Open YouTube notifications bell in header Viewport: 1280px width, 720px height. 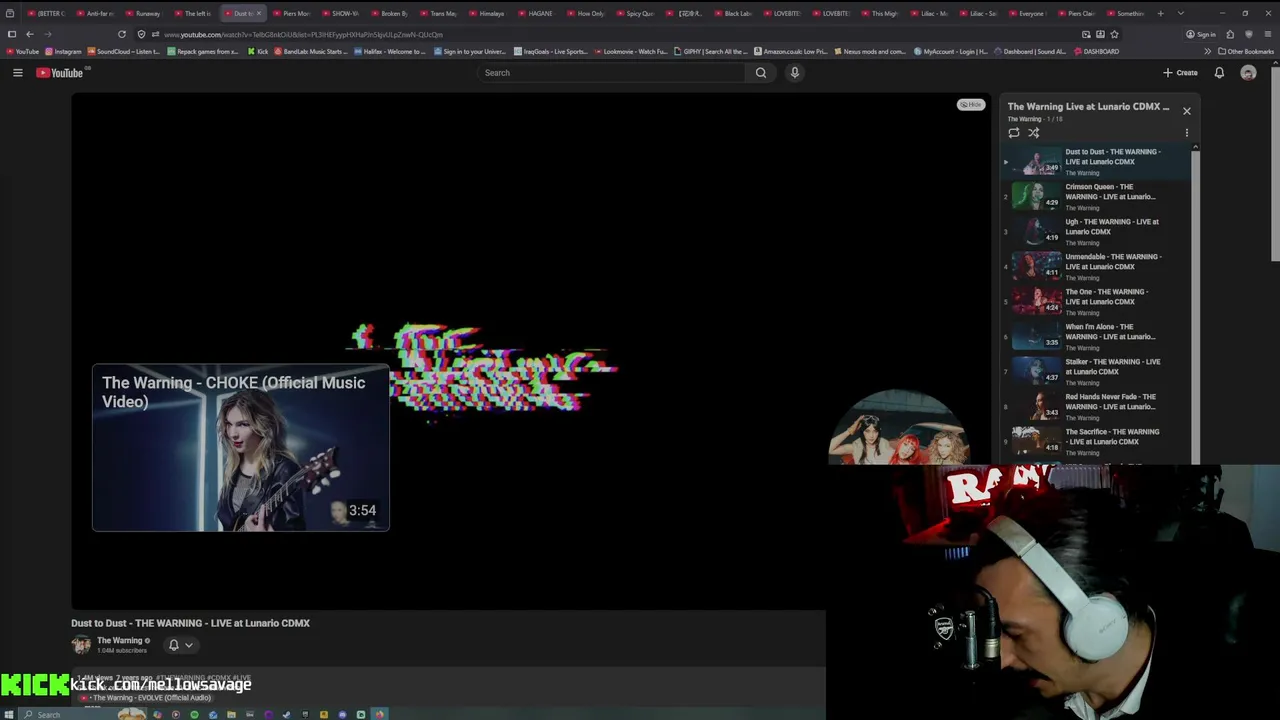(x=1219, y=72)
